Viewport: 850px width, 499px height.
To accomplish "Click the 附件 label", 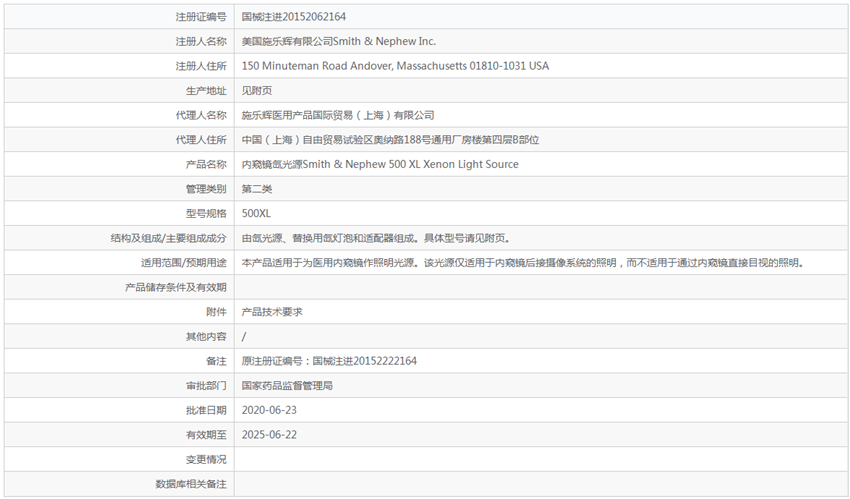I will [216, 312].
